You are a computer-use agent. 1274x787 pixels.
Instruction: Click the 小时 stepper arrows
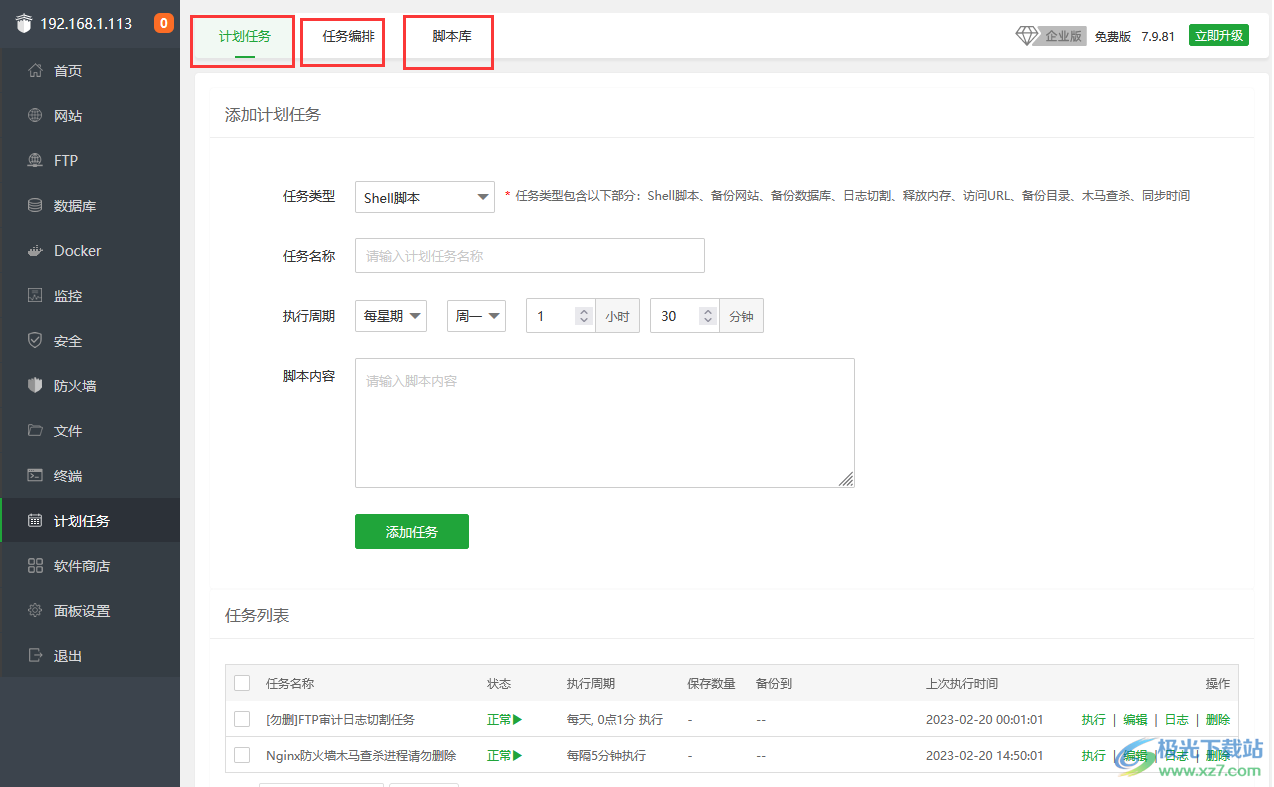click(585, 316)
